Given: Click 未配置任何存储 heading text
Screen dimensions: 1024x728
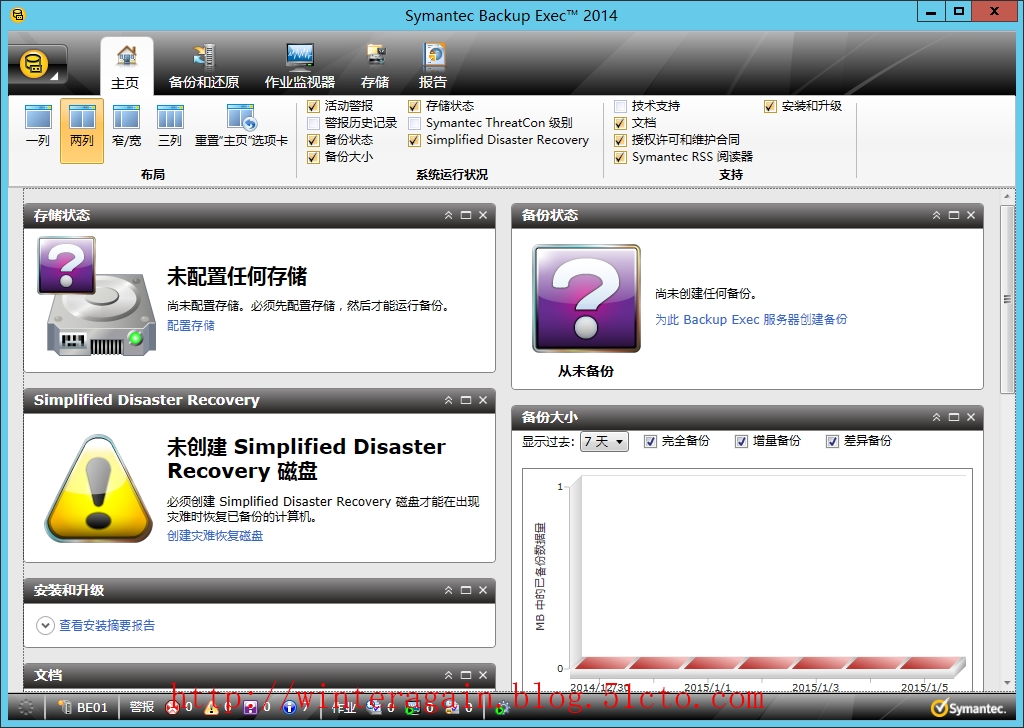Looking at the screenshot, I should point(237,276).
